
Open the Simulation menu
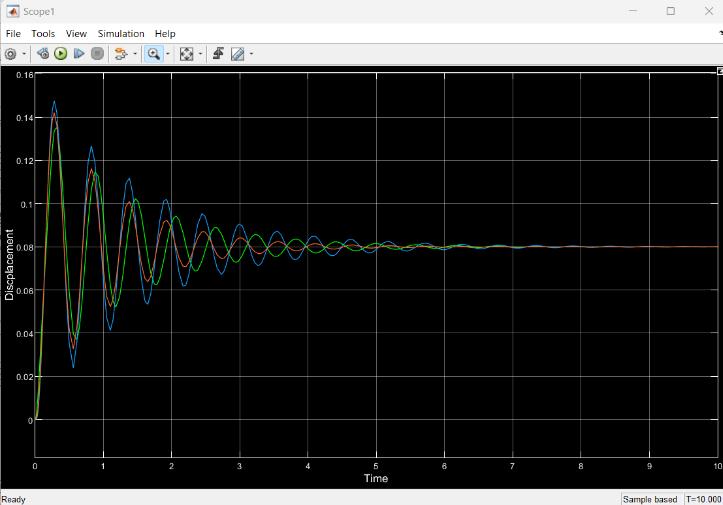tap(121, 34)
